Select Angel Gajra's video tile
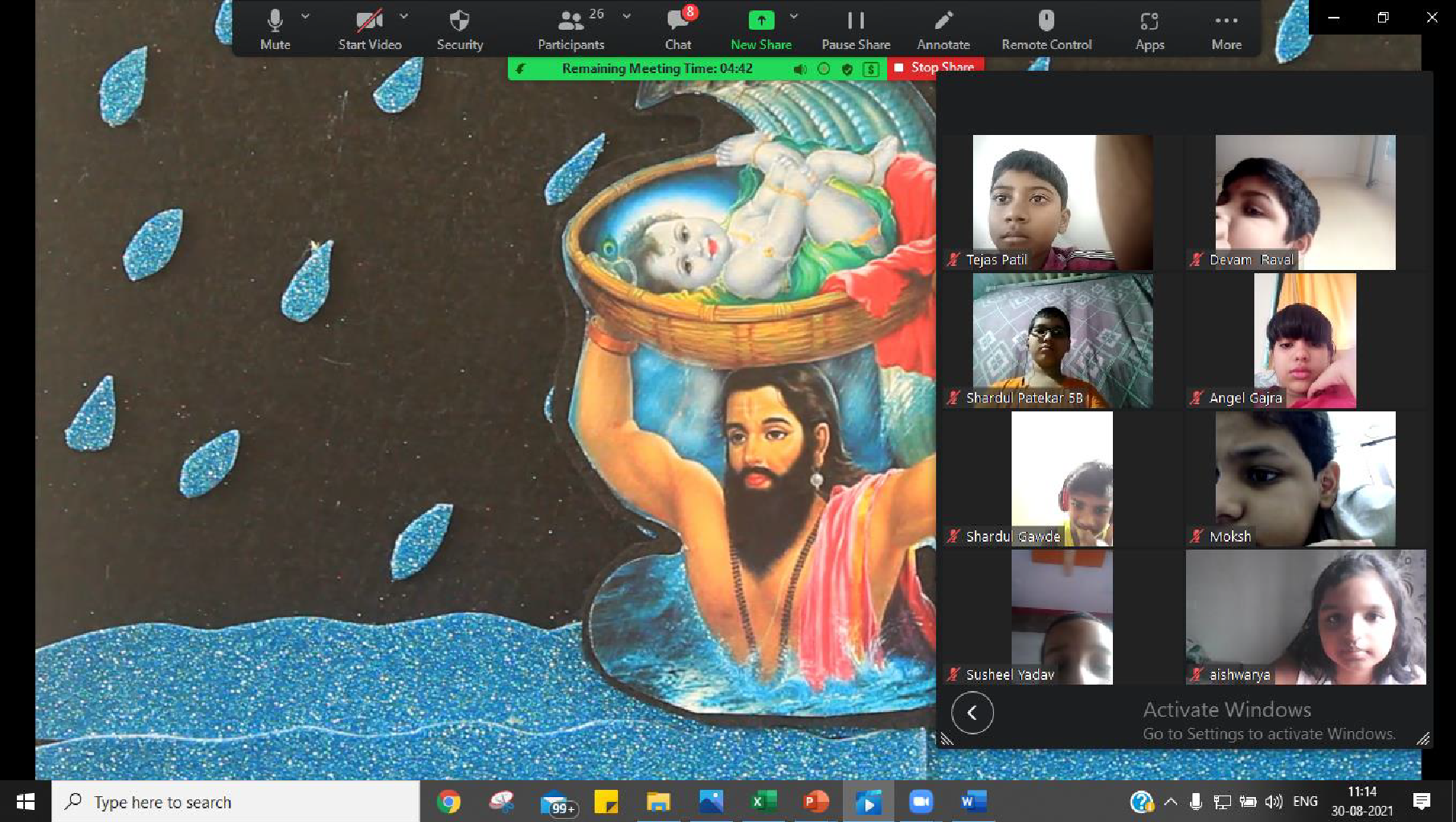 pyautogui.click(x=1305, y=341)
